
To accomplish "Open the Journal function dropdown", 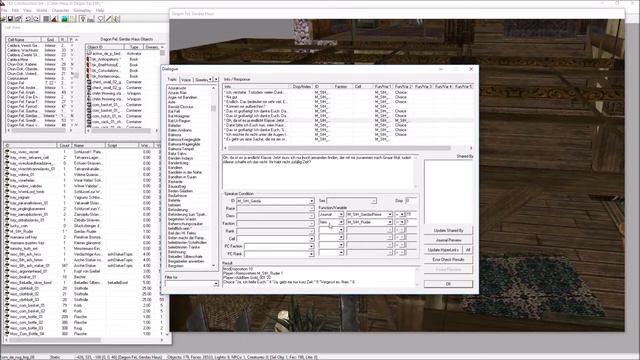I will pyautogui.click(x=341, y=214).
